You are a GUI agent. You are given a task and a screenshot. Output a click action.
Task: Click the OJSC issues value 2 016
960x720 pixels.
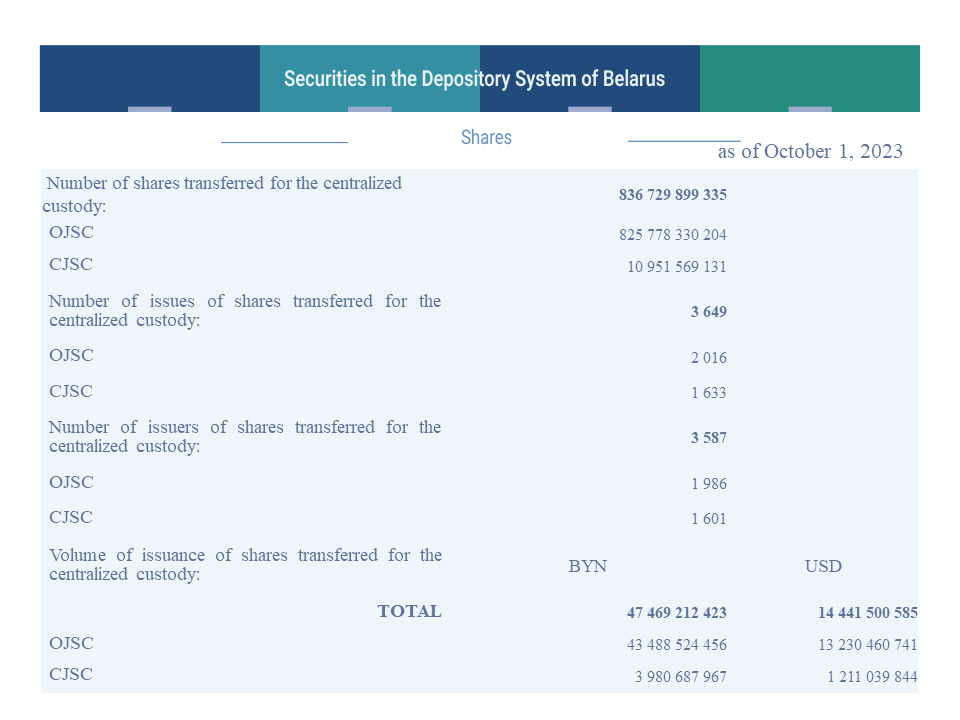tap(709, 358)
